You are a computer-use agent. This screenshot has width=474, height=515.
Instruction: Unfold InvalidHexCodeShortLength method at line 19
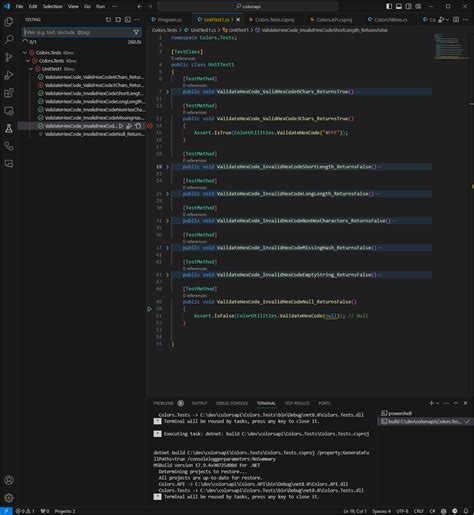[167, 167]
